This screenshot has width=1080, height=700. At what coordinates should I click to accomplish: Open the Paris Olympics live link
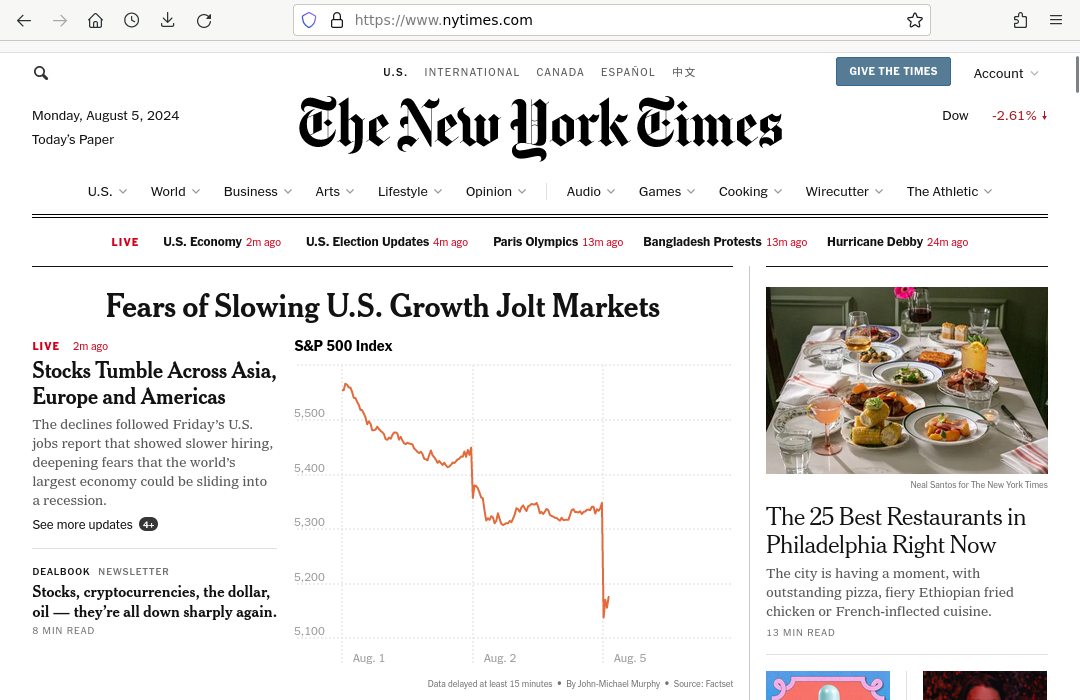point(536,242)
